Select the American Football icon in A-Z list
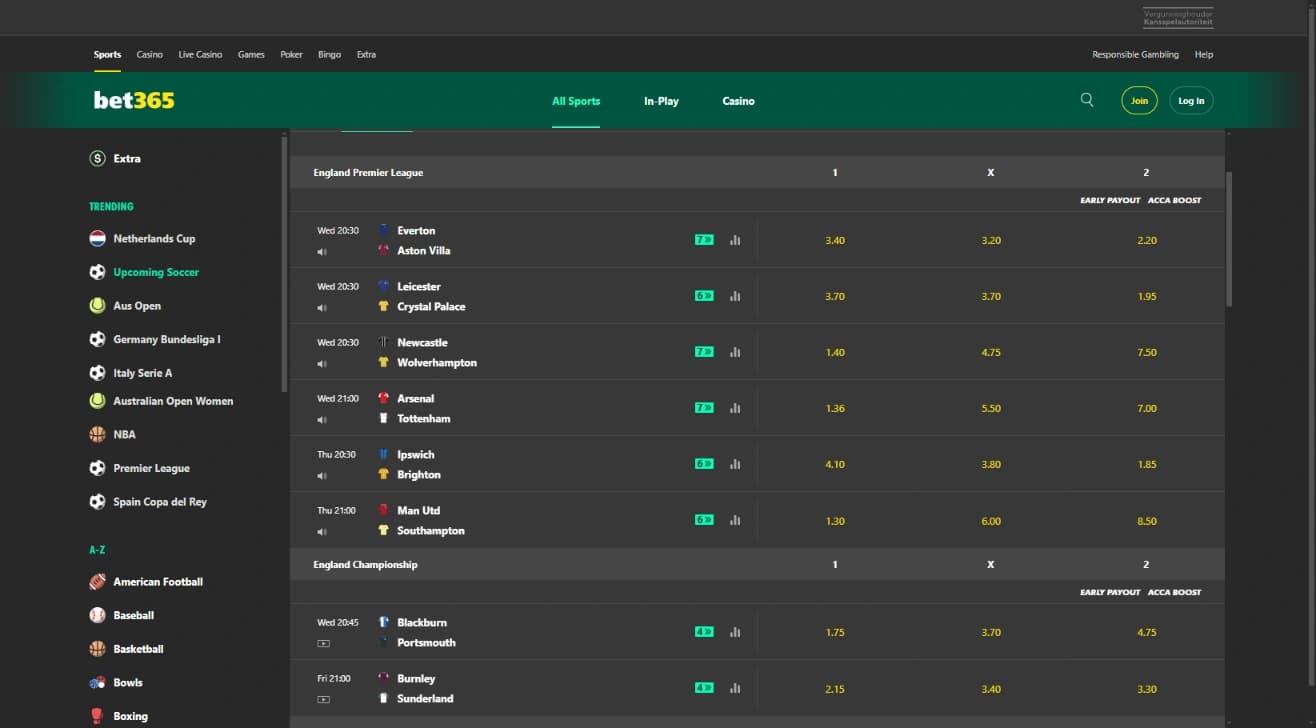This screenshot has width=1316, height=728. (97, 581)
